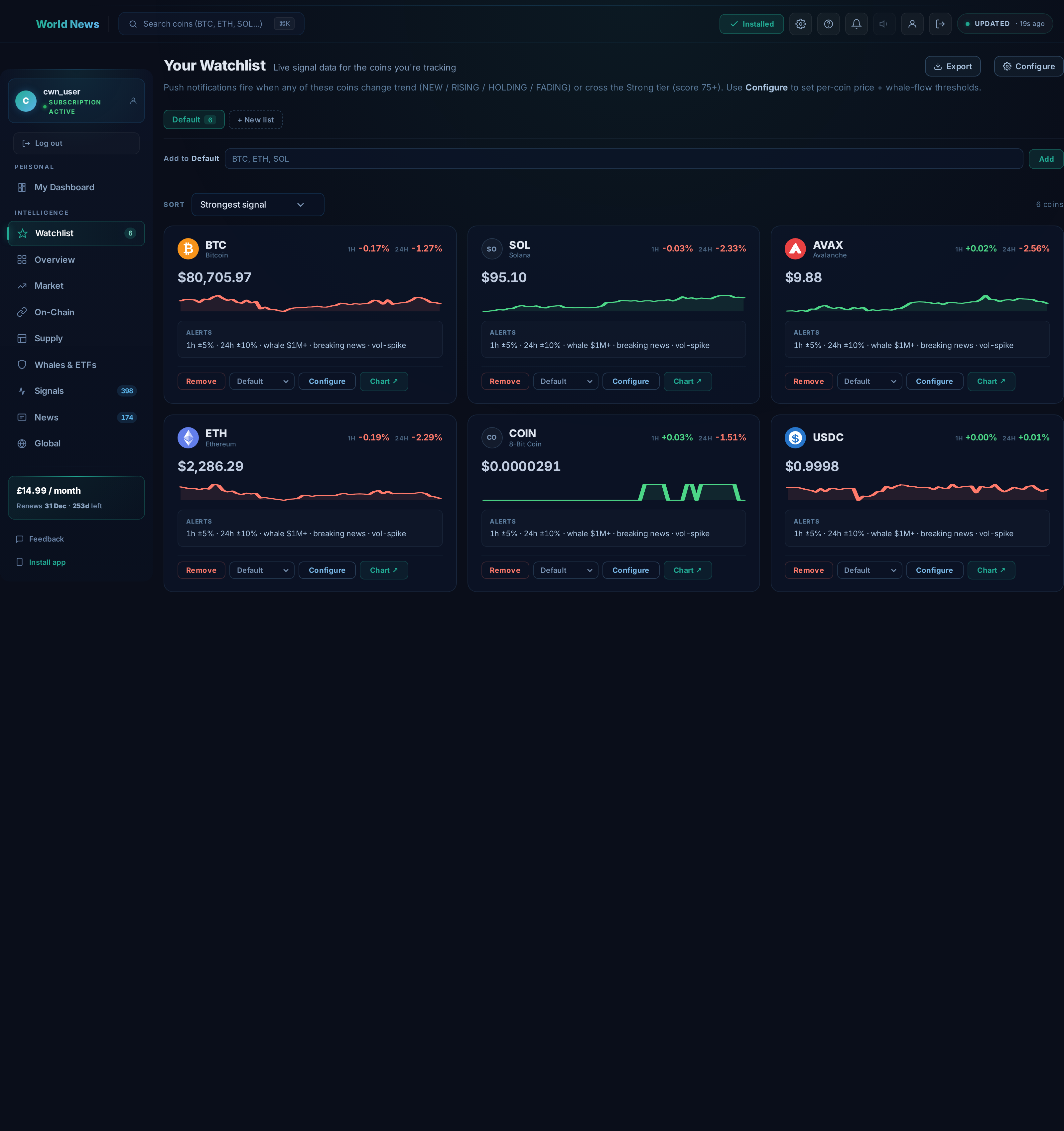Image resolution: width=1064 pixels, height=1131 pixels.
Task: Click the SOL placeholder avatar
Action: tap(492, 248)
